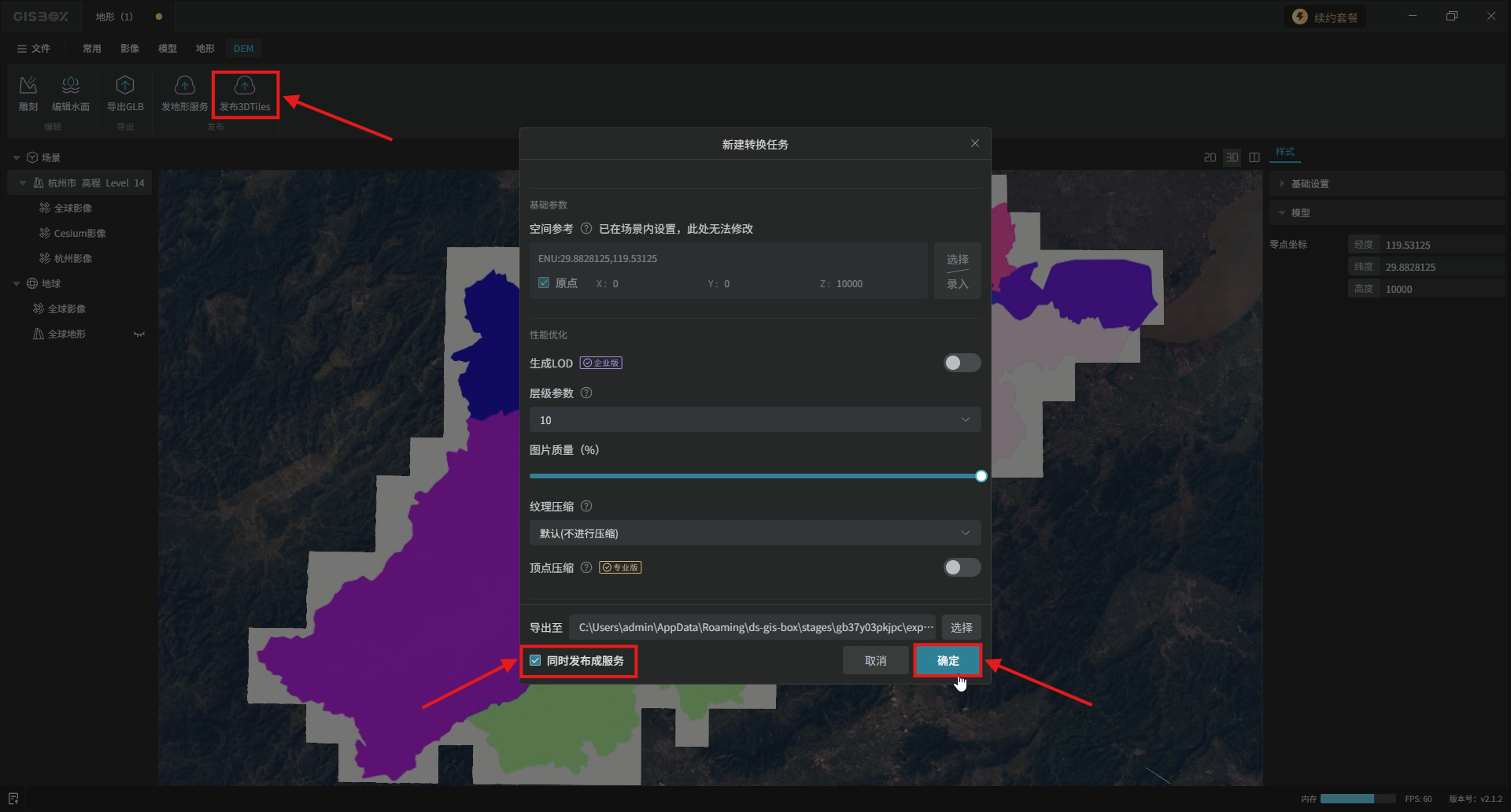
Task: Click the split-view layout icon
Action: coord(1254,157)
